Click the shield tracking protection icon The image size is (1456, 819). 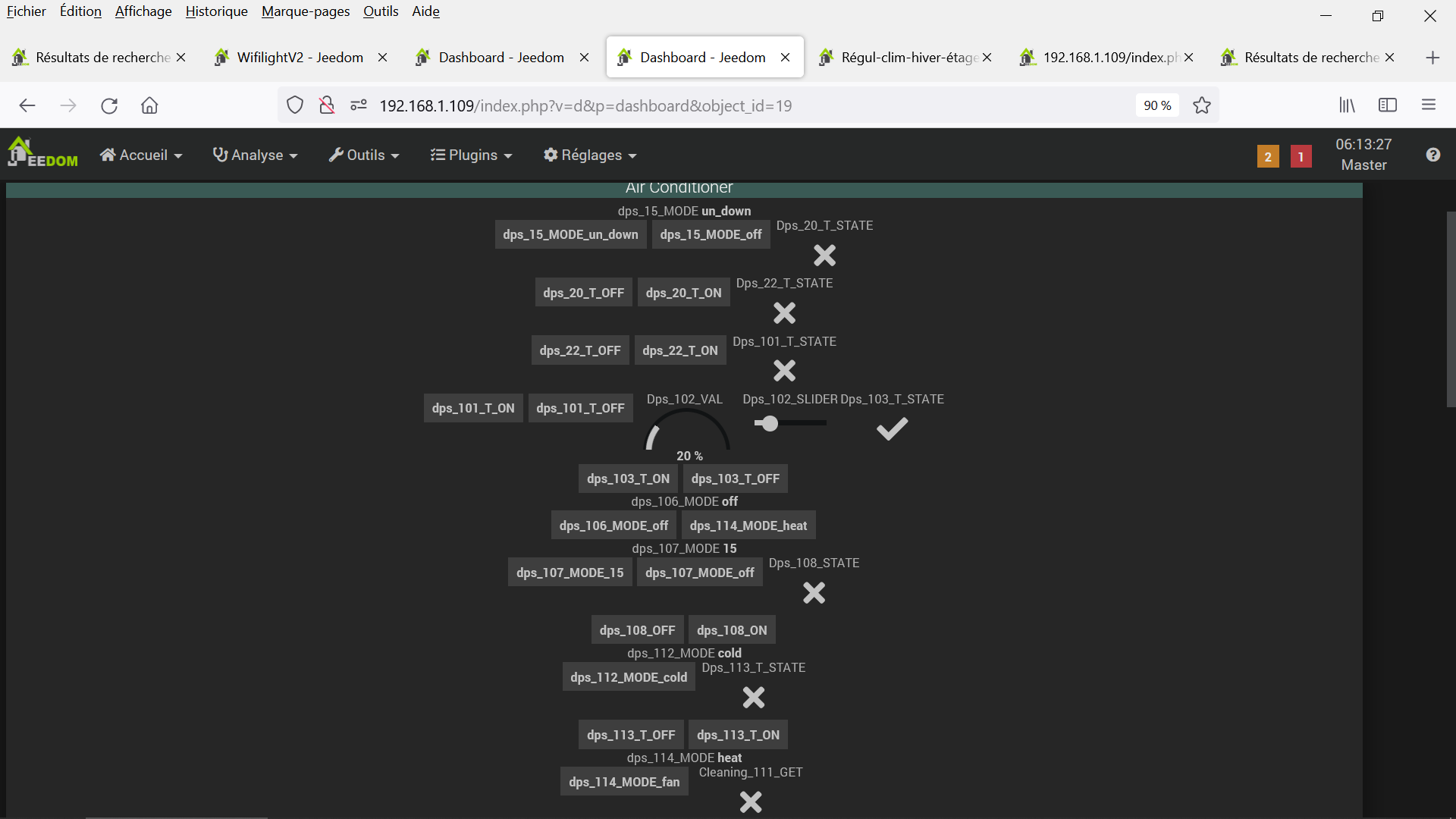tap(295, 105)
